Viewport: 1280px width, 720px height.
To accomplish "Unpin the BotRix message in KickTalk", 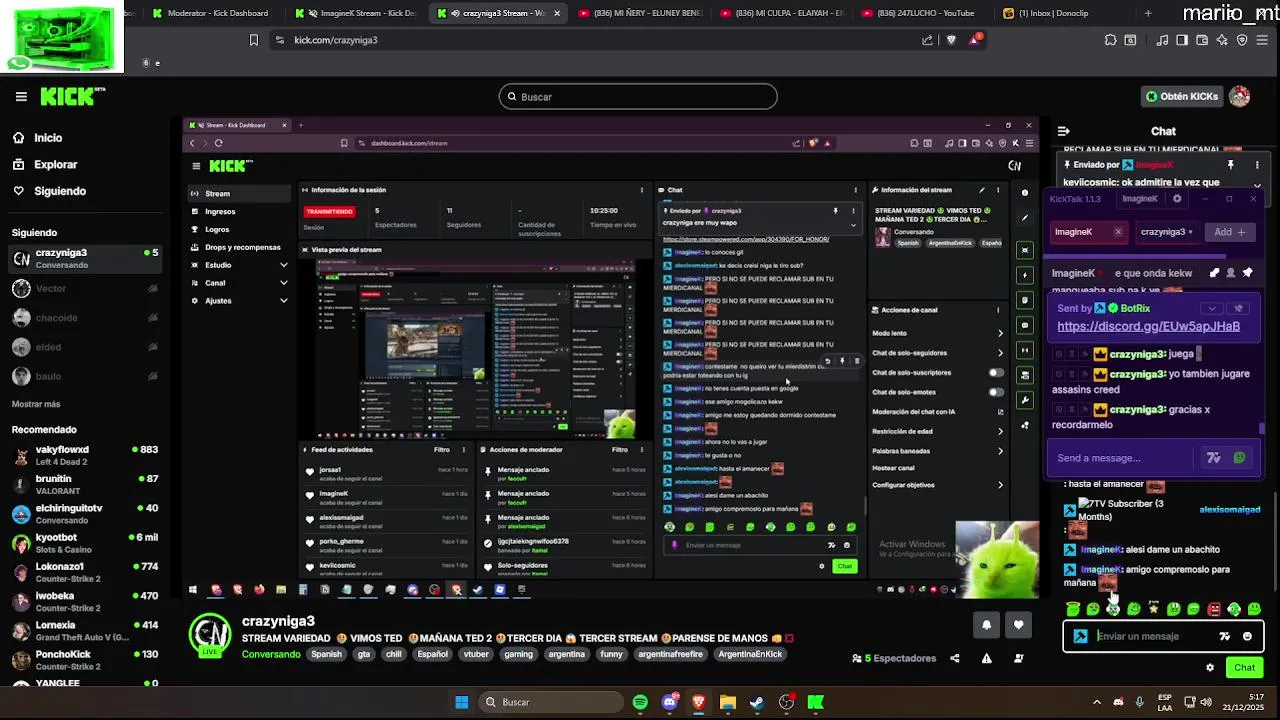I will point(1238,308).
